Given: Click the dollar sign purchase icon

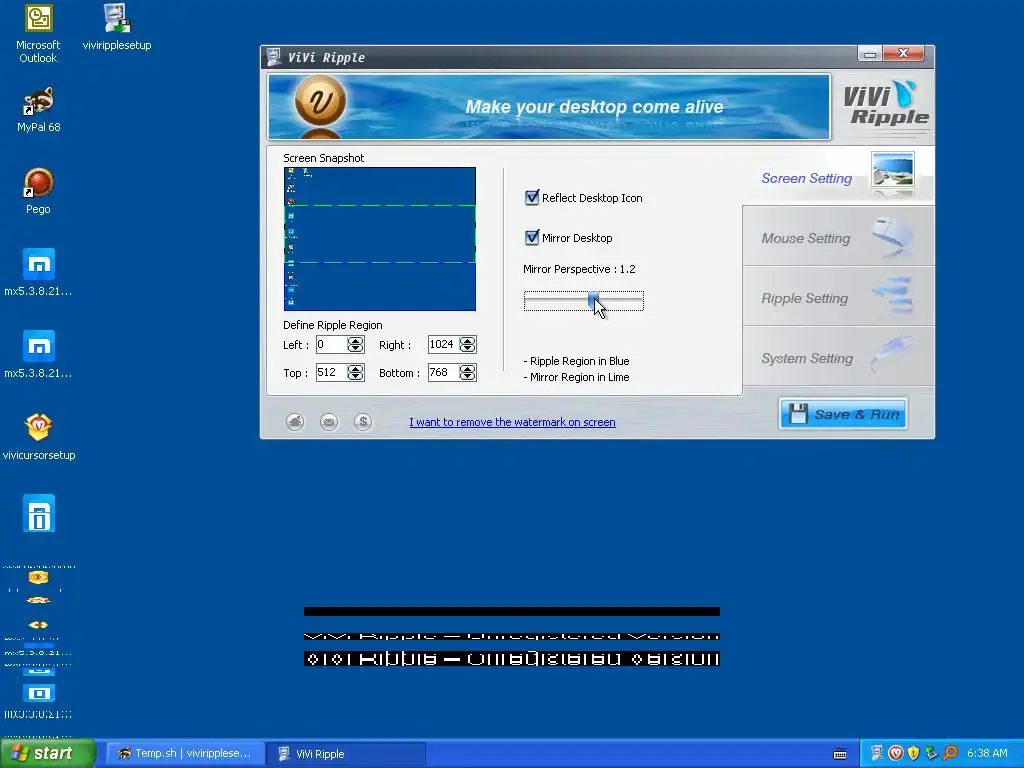Looking at the screenshot, I should click(363, 422).
